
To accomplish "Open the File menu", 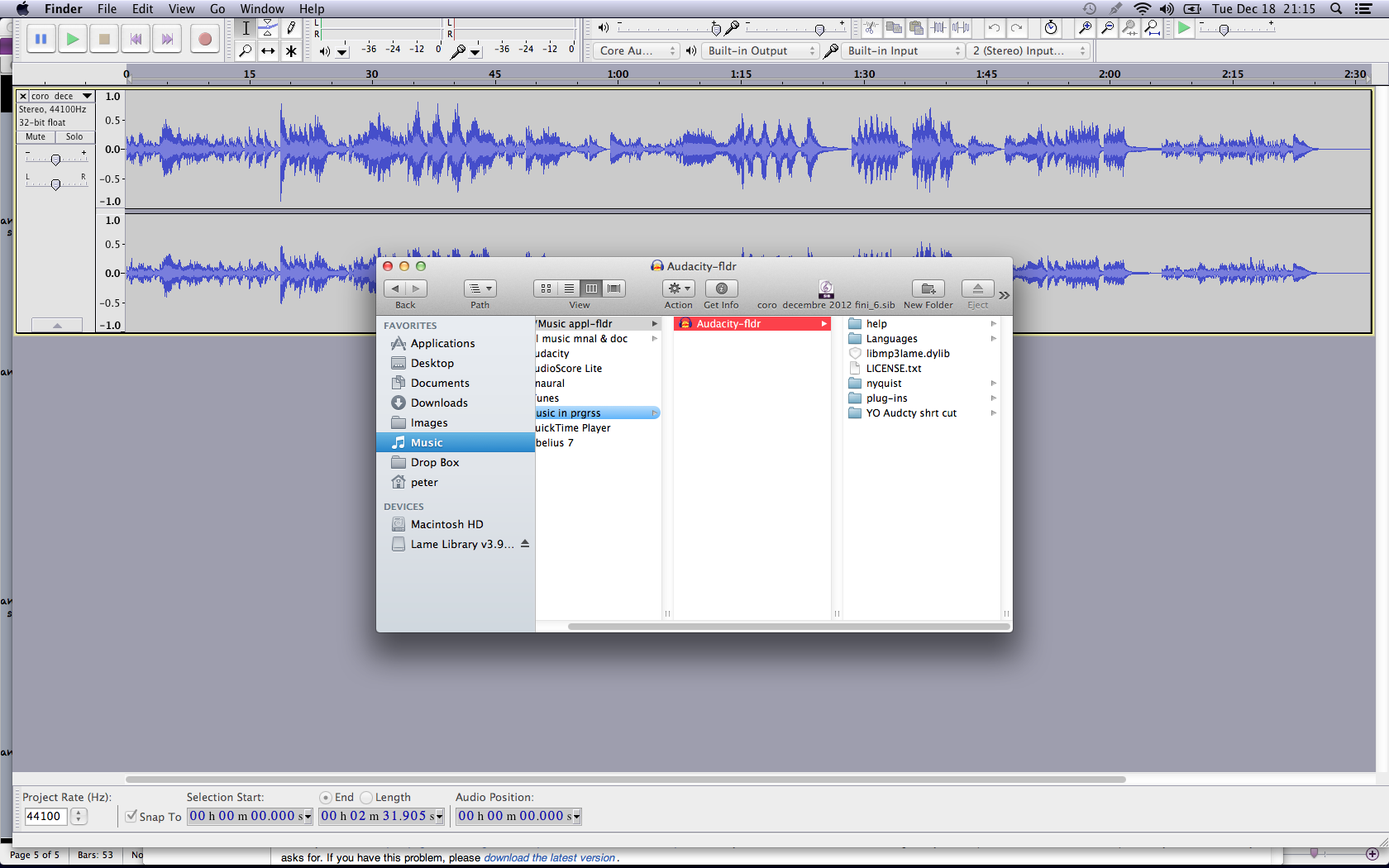I will [107, 9].
